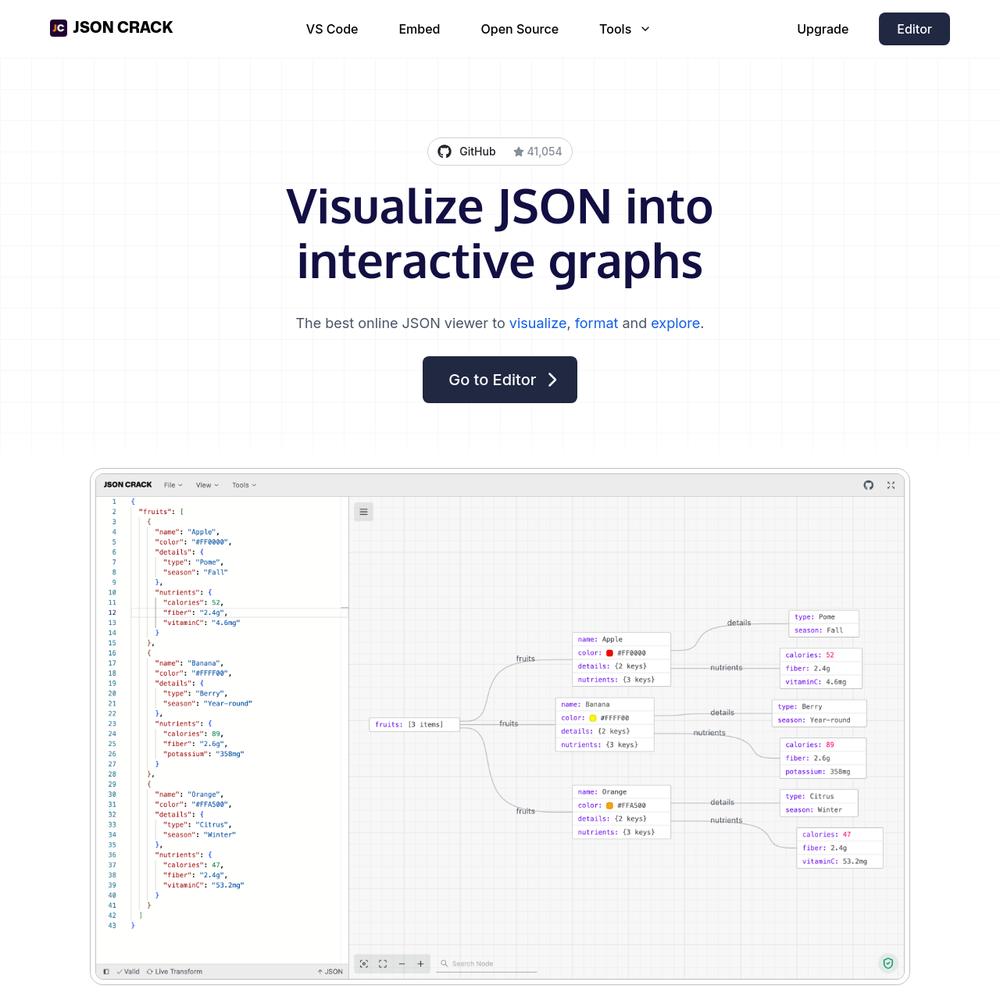This screenshot has width=1000, height=1000.
Task: Click the red #FF0000 color swatch in Apple node
Action: (x=610, y=653)
